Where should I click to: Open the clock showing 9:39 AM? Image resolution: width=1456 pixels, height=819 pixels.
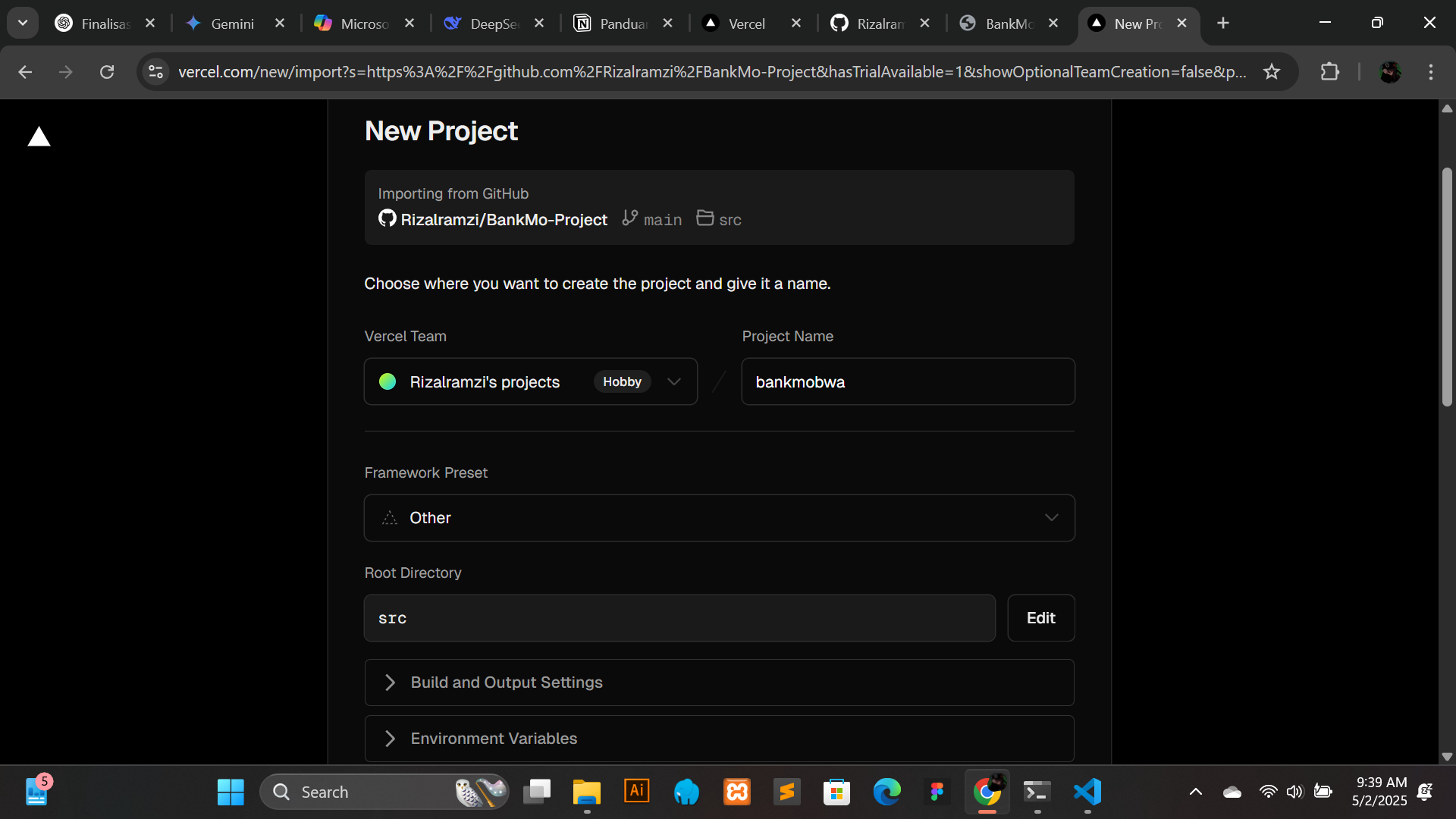coord(1380,792)
